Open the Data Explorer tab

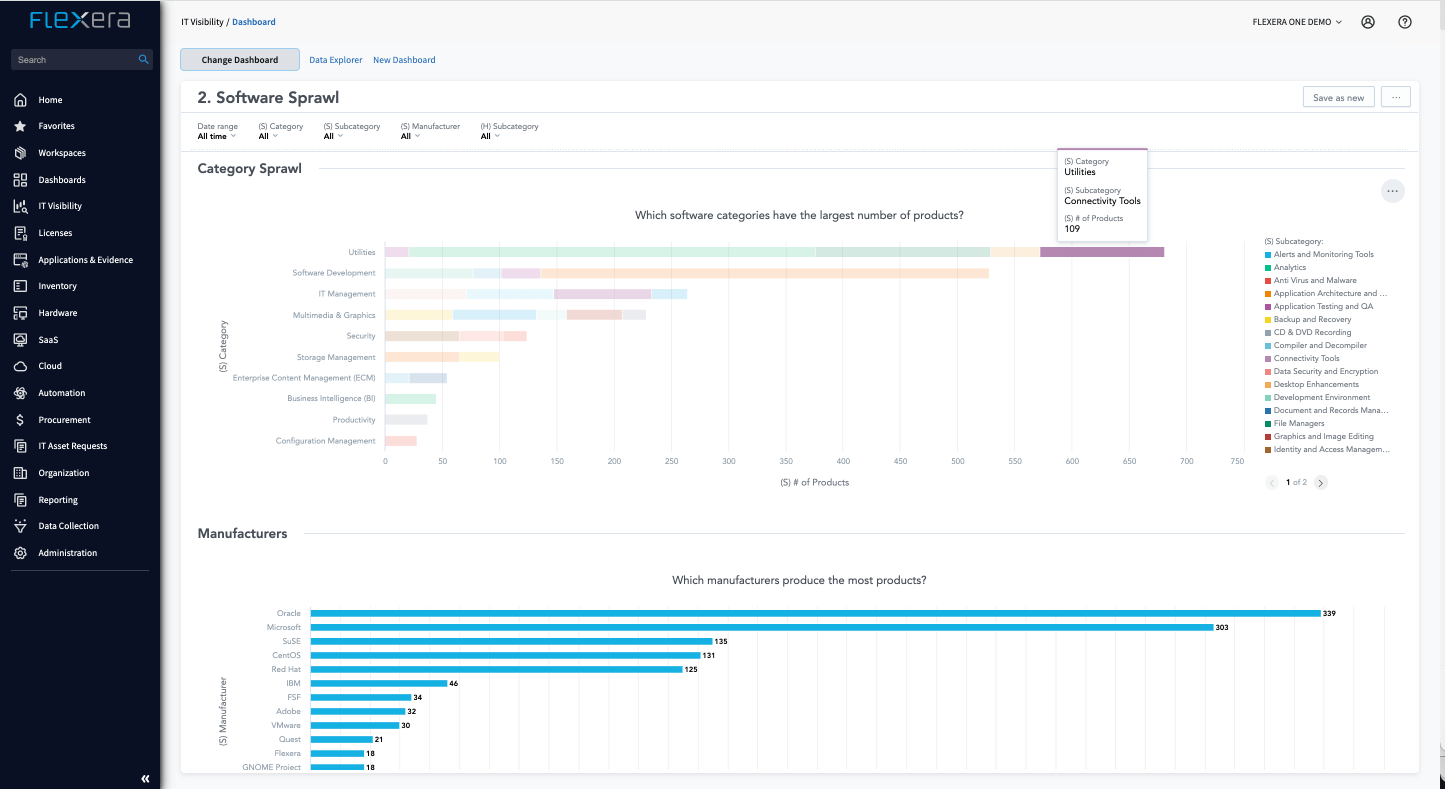point(335,60)
